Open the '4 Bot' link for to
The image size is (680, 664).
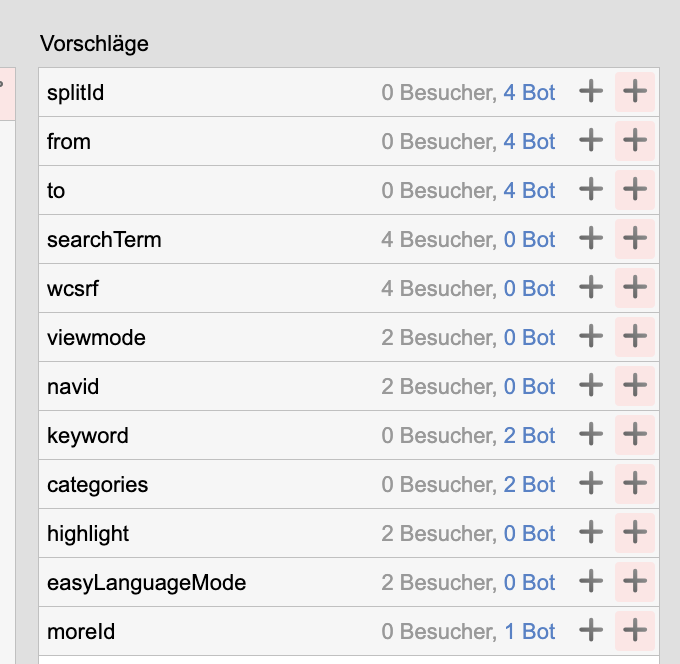(529, 190)
